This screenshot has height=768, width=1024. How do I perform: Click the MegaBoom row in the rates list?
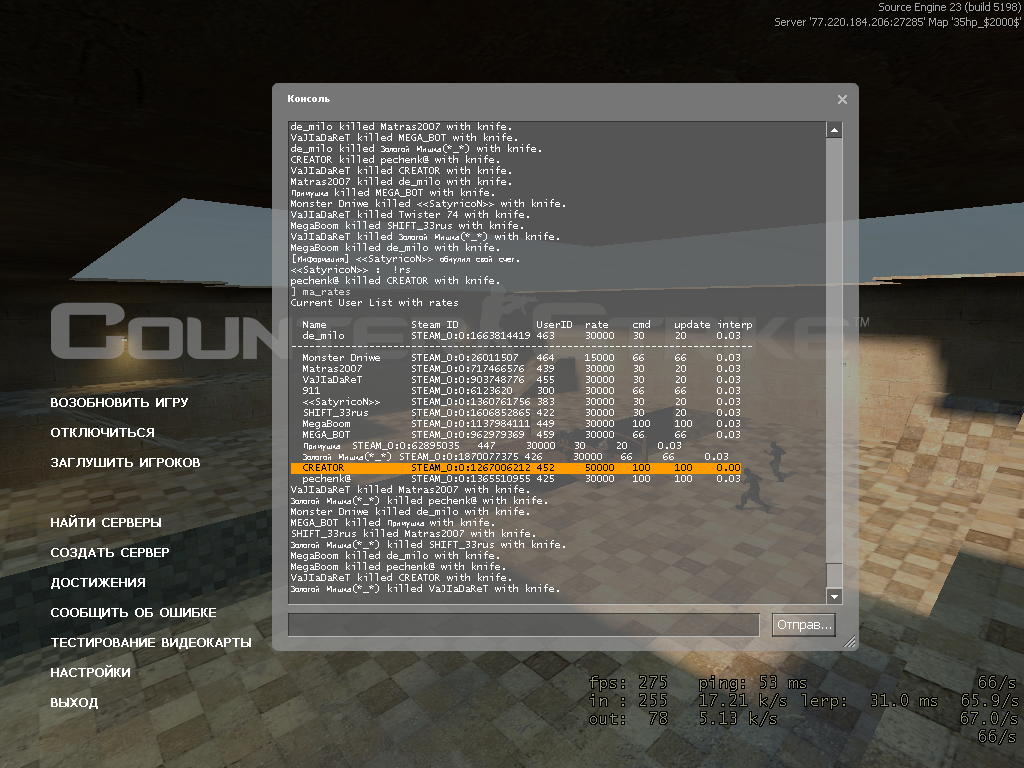tap(521, 424)
